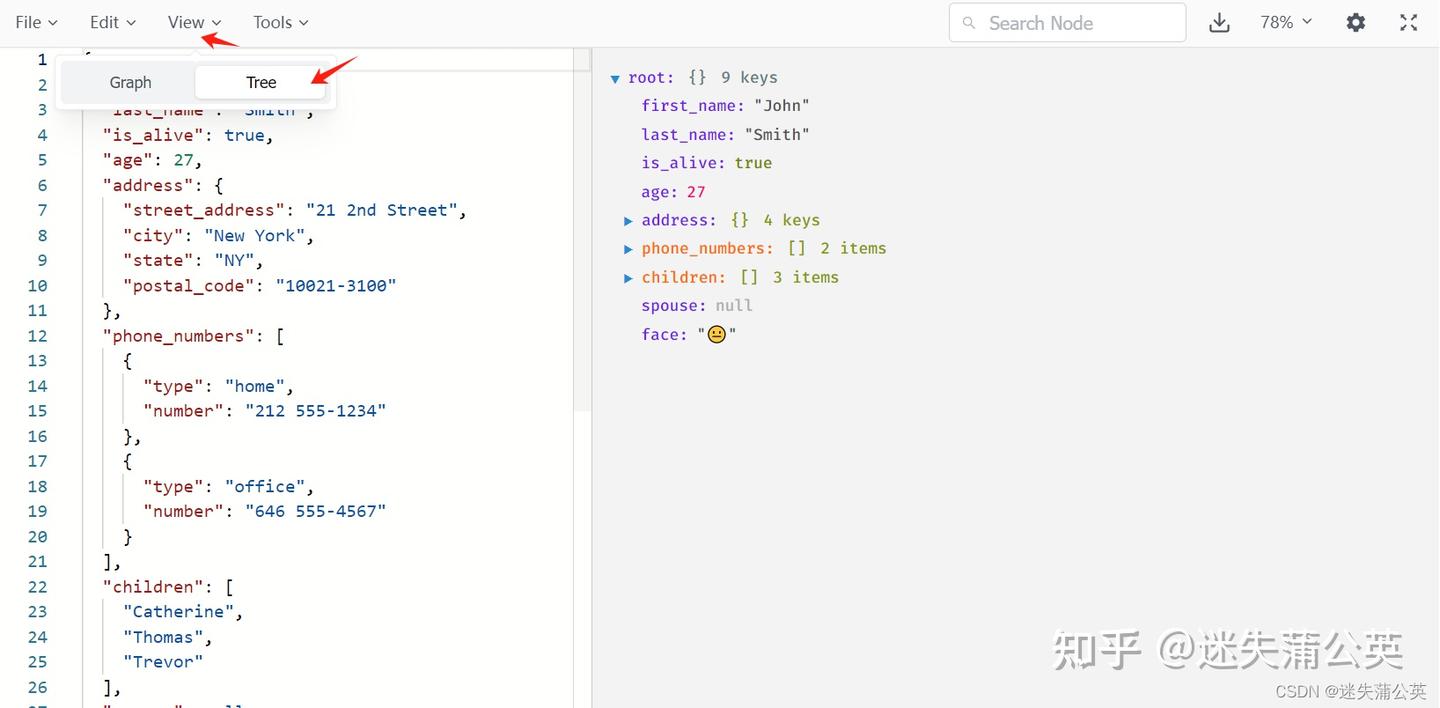This screenshot has height=708, width=1440.
Task: Expand the address node
Action: pyautogui.click(x=628, y=220)
